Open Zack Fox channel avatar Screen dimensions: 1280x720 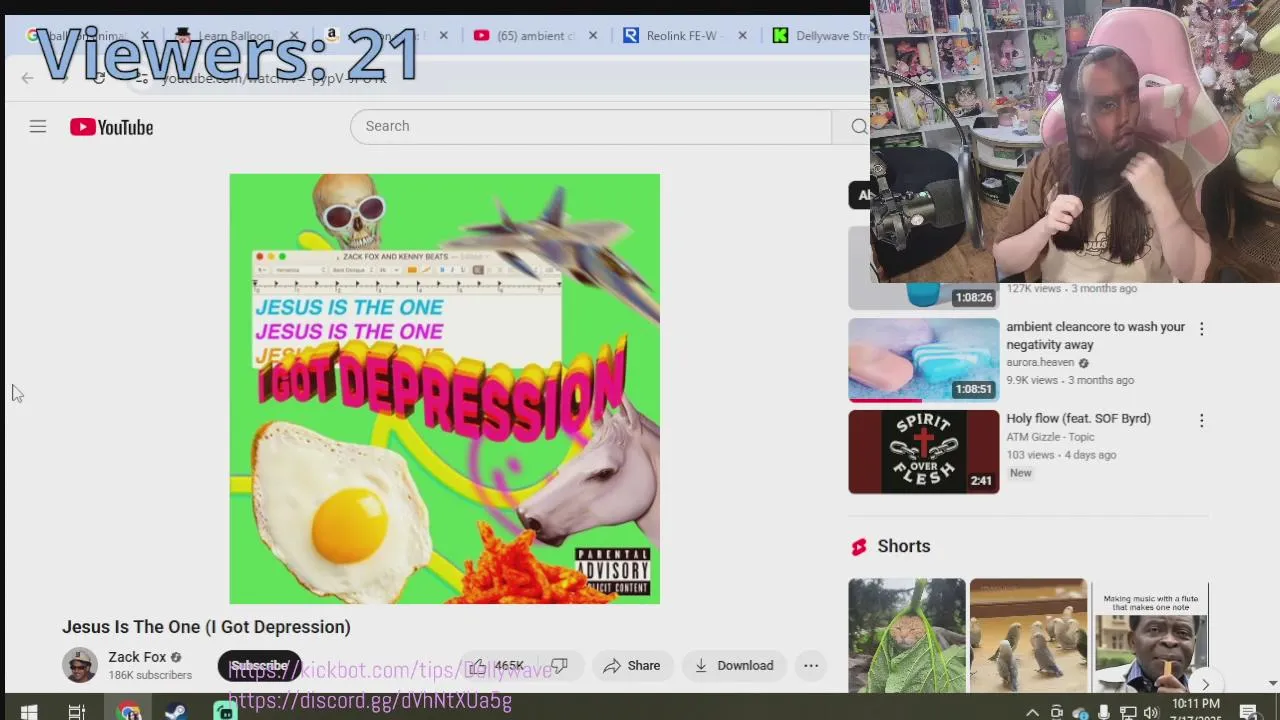pos(80,665)
